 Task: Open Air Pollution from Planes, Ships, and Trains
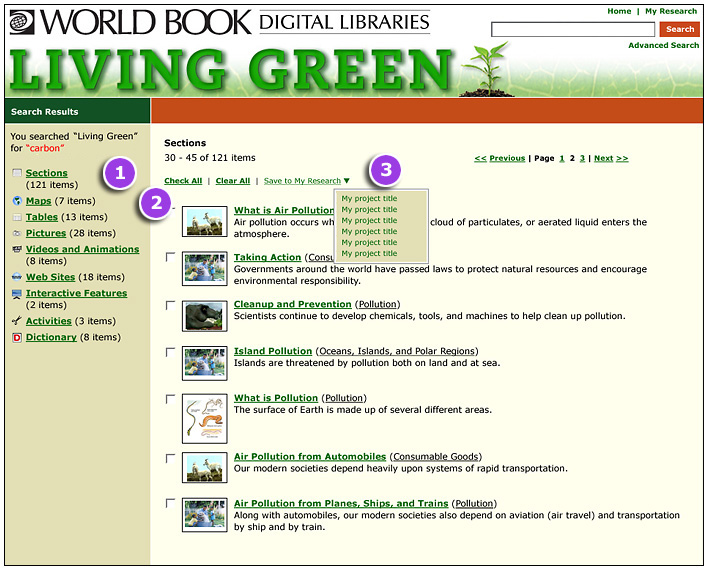click(x=341, y=503)
